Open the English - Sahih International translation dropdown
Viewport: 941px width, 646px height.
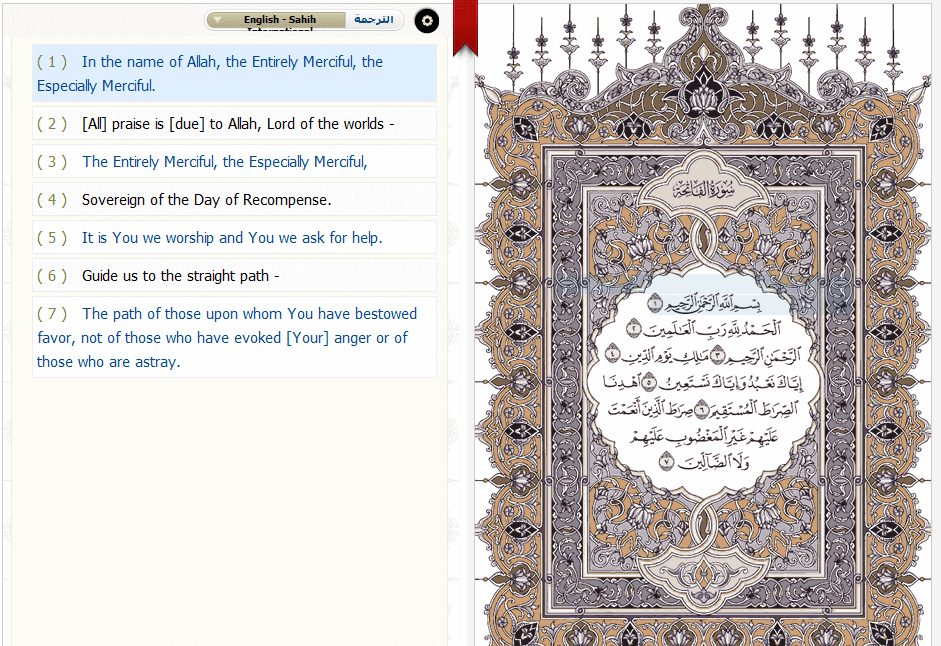(280, 20)
